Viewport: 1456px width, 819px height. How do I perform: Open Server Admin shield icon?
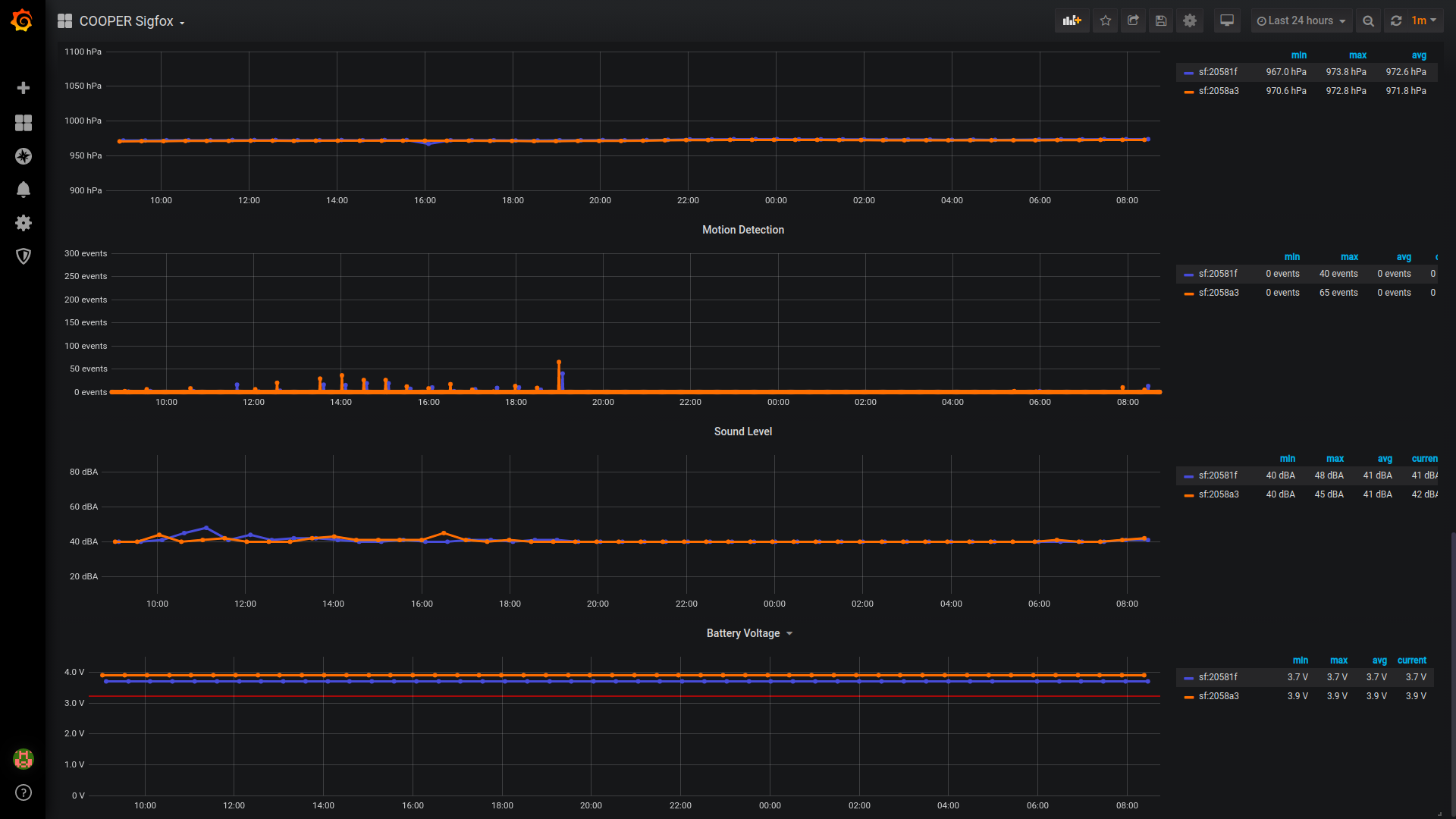click(24, 256)
